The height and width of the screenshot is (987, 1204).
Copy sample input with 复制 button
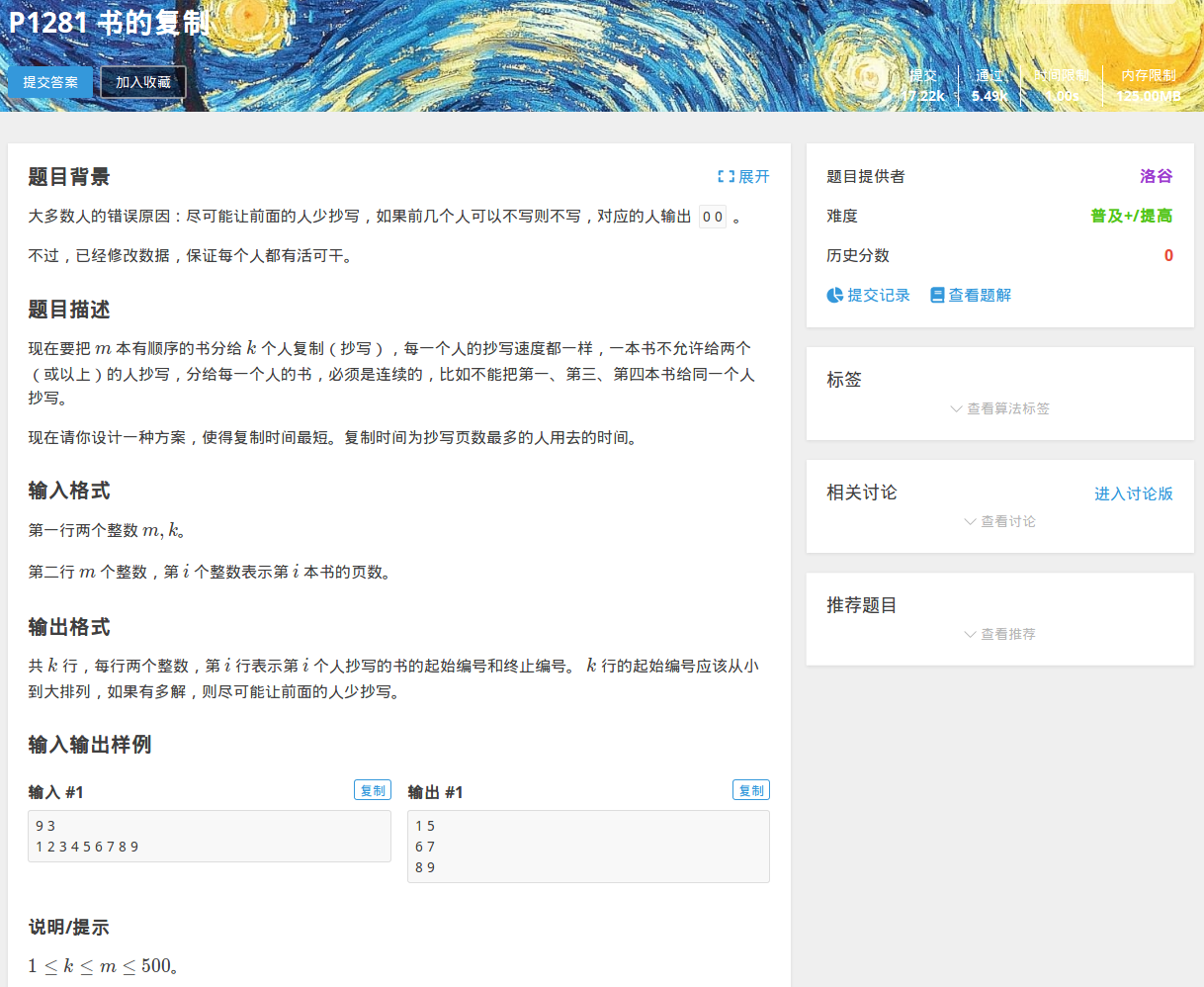(373, 790)
